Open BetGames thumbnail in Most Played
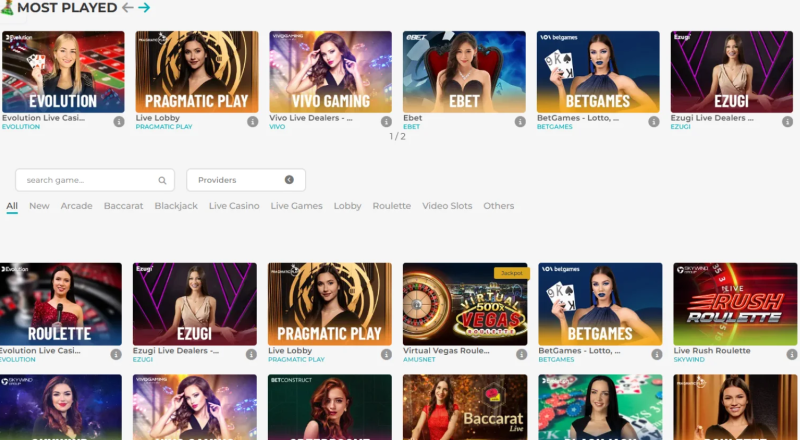Viewport: 800px width, 440px height. click(x=598, y=71)
